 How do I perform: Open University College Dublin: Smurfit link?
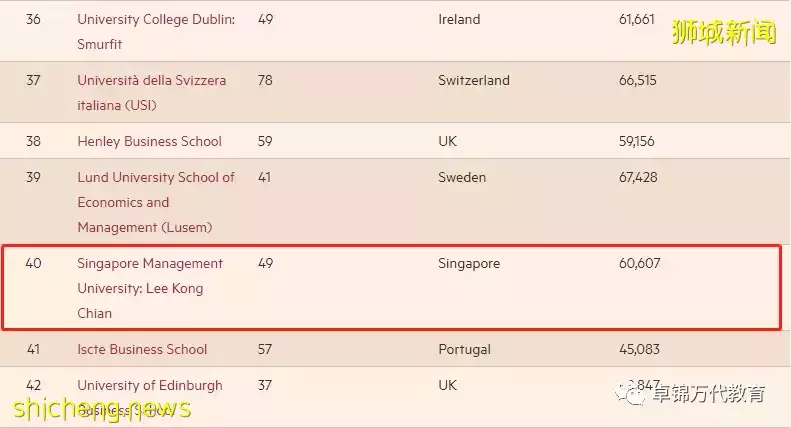(156, 32)
